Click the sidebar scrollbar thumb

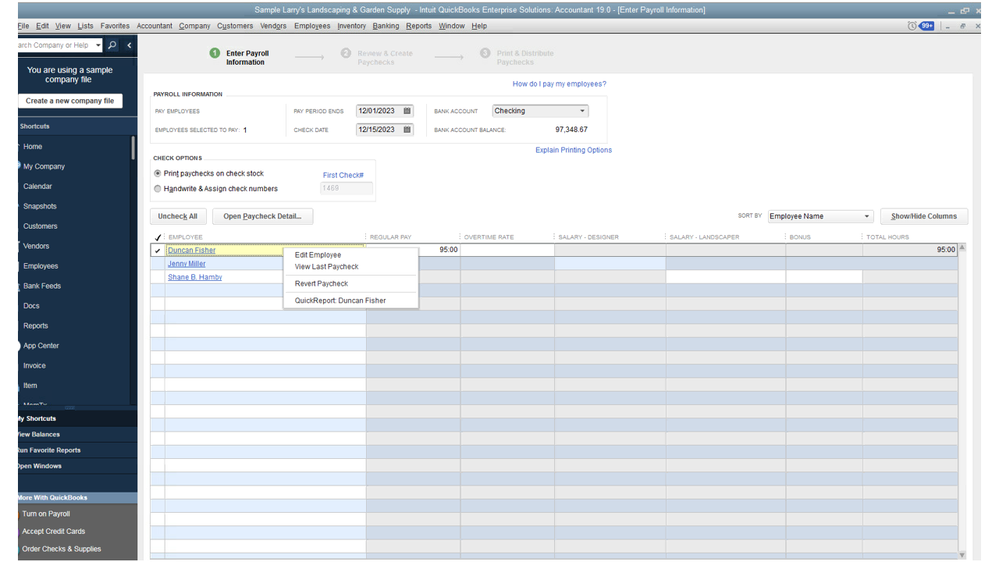click(133, 148)
